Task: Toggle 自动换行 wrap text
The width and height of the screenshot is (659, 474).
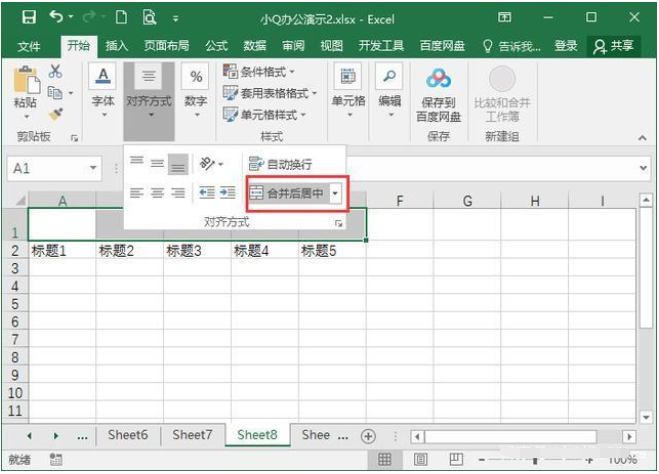Action: pos(281,164)
